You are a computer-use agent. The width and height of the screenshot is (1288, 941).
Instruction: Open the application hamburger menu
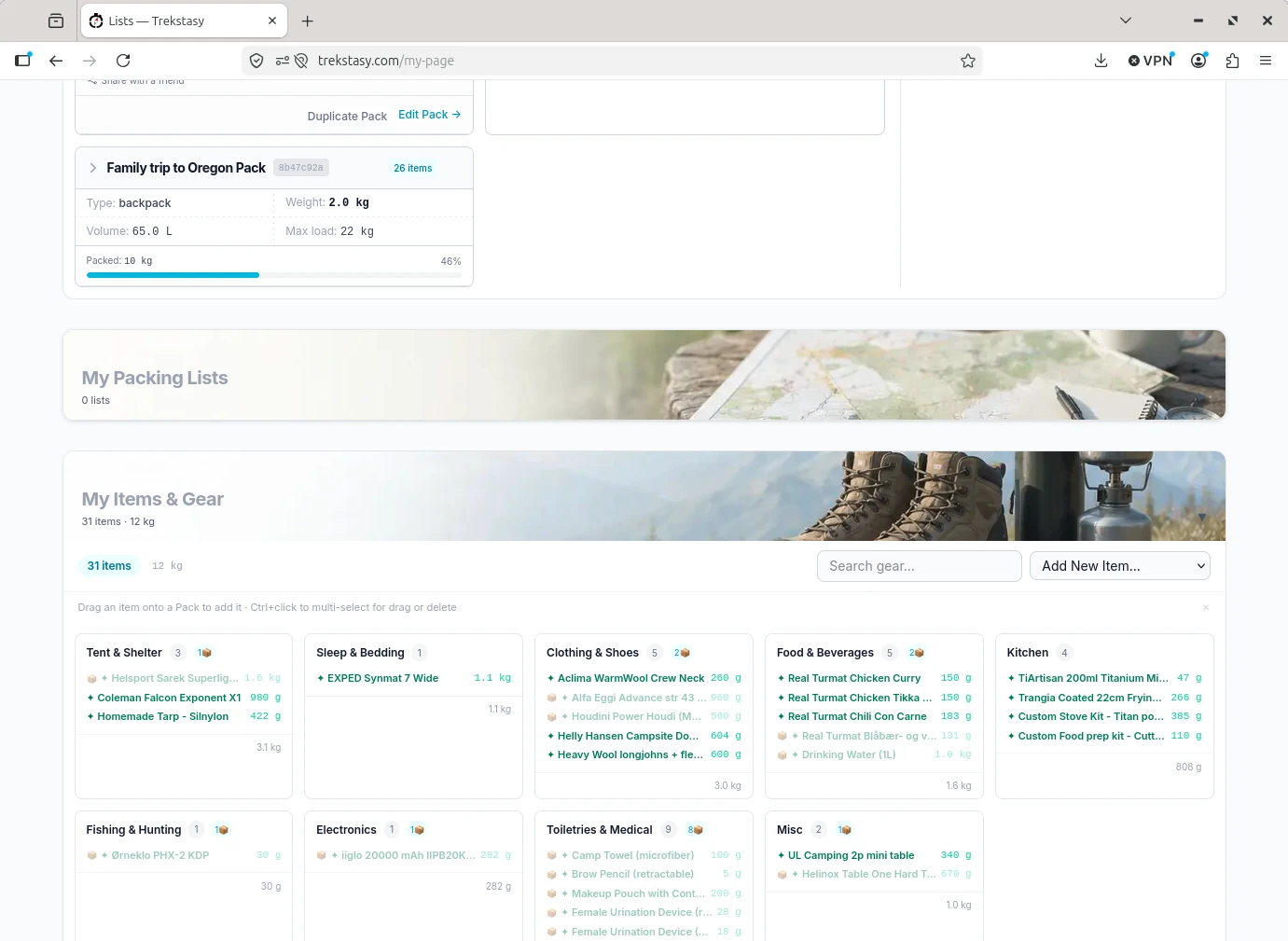tap(1266, 61)
